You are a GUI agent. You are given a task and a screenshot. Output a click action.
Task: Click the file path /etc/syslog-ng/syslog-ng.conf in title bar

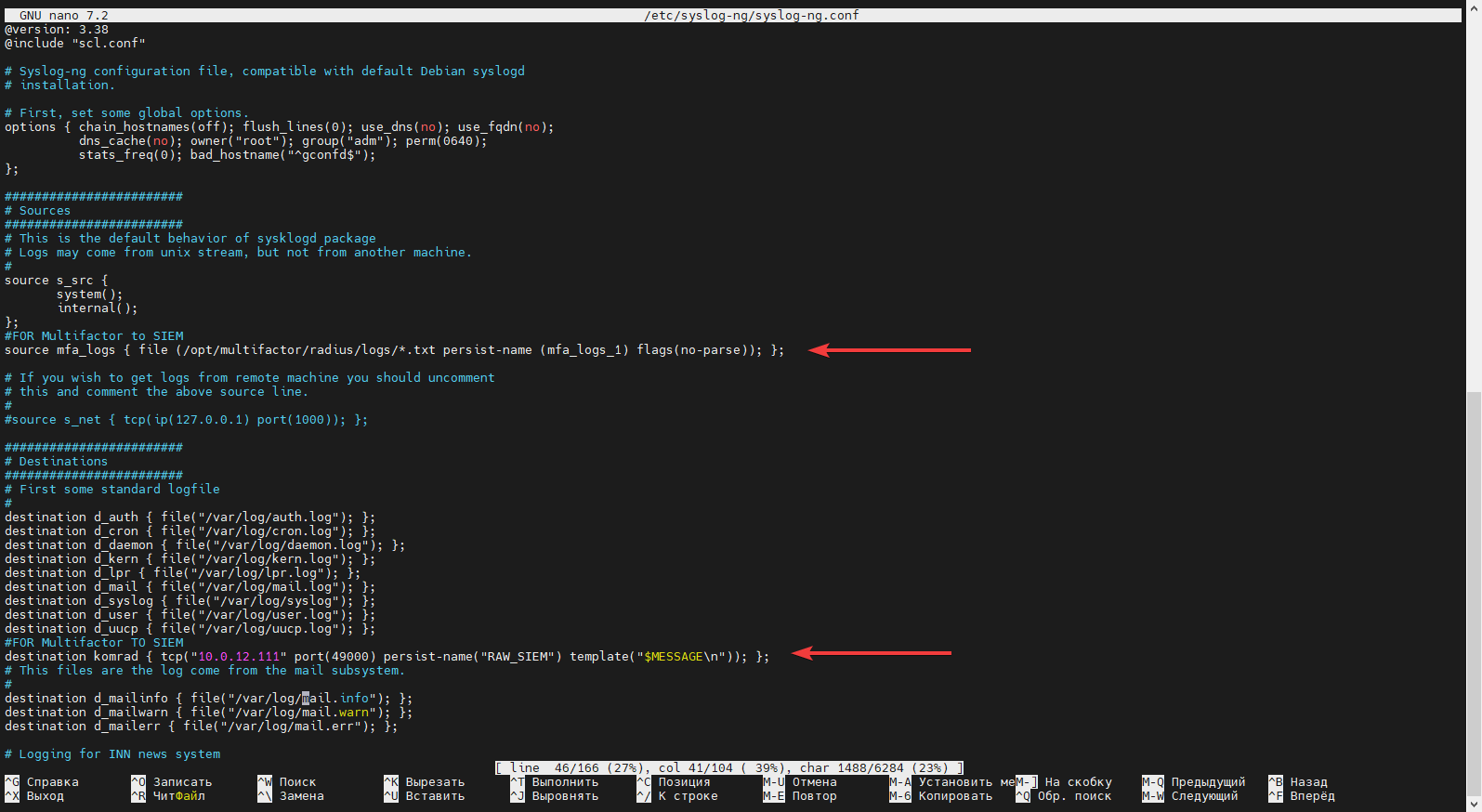pyautogui.click(x=752, y=16)
